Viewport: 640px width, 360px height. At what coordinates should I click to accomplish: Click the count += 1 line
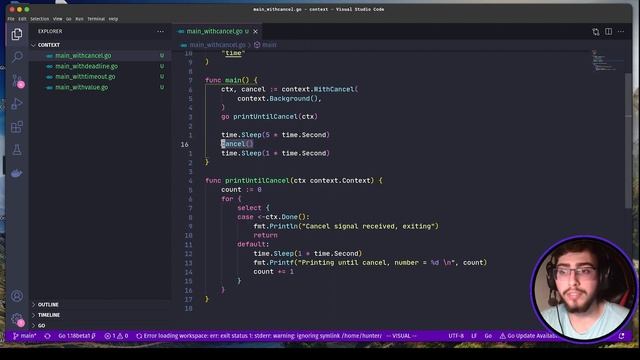[x=273, y=271]
